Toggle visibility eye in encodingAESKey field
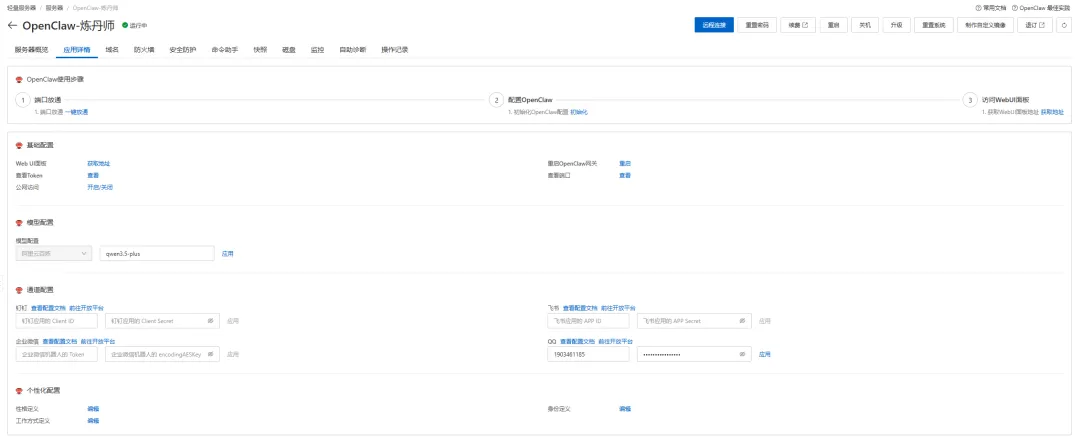Screen dimensions: 1080x440 [210, 354]
